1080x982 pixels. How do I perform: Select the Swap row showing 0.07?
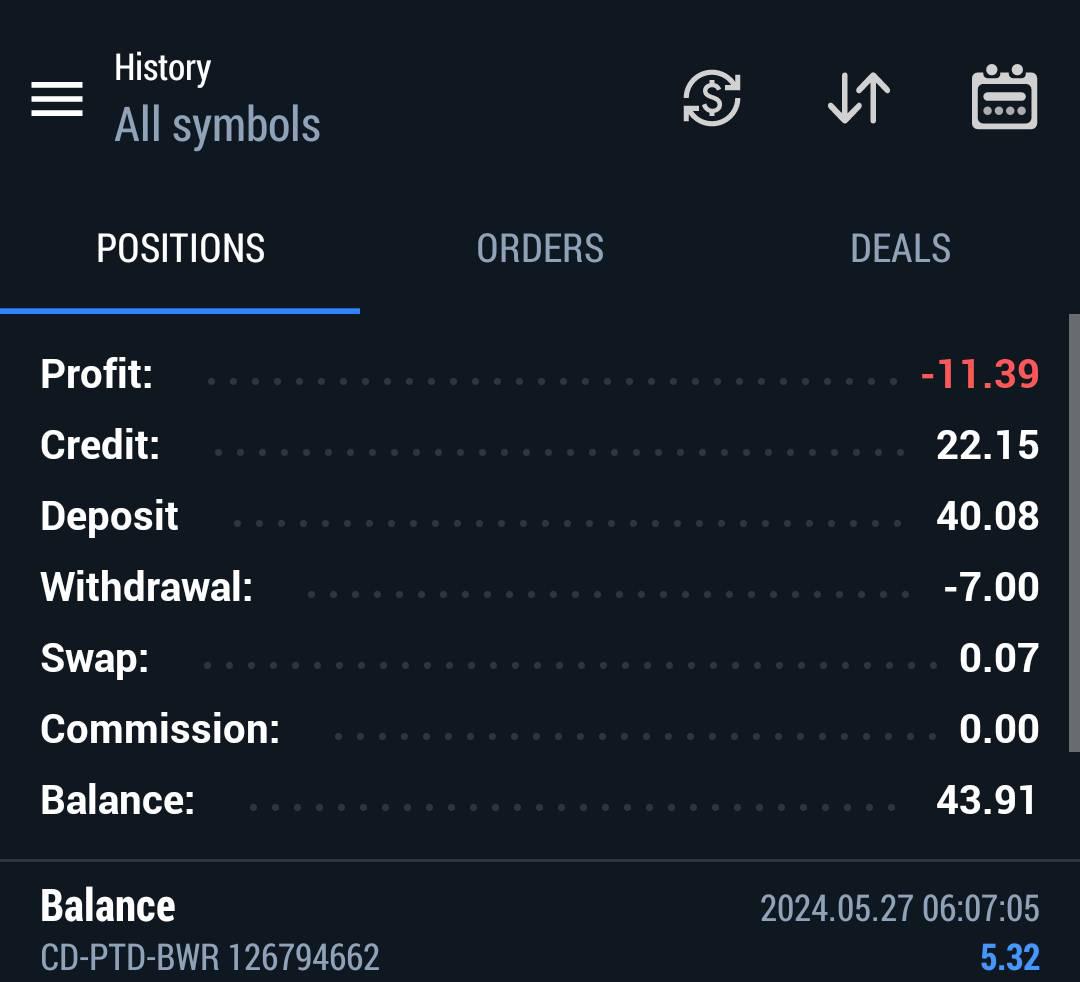coord(539,658)
